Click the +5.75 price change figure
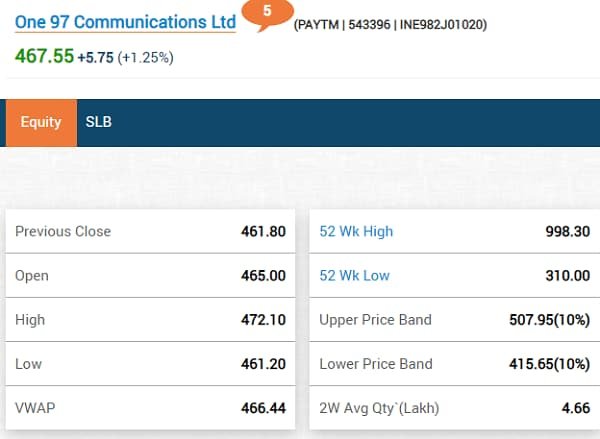Screen dimensions: 600x439 [x=95, y=57]
